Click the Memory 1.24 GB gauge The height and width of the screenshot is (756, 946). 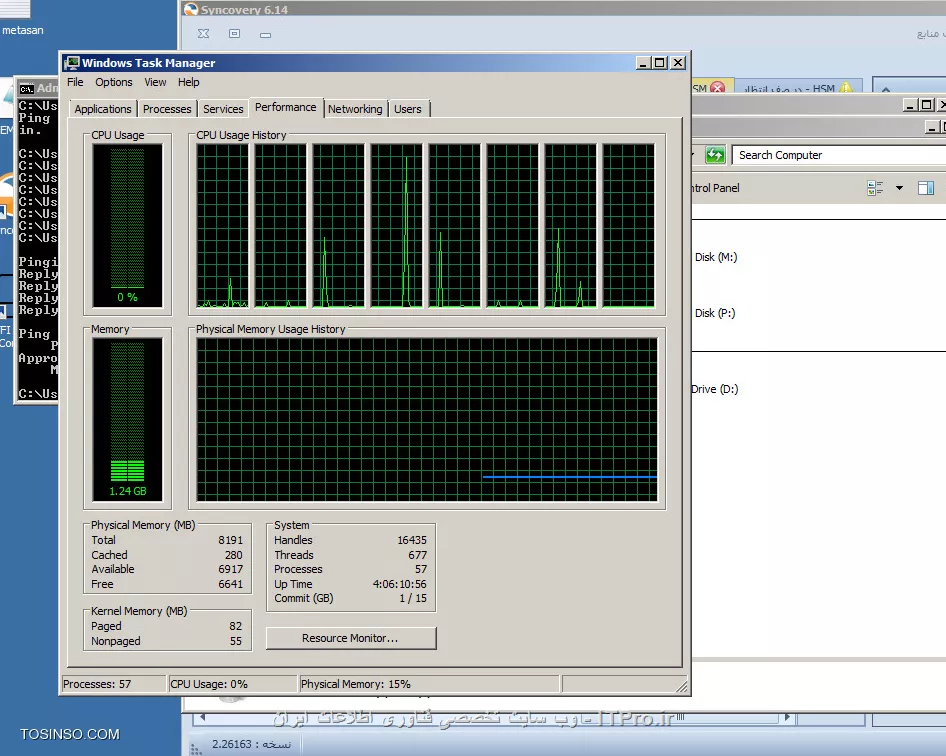(127, 419)
